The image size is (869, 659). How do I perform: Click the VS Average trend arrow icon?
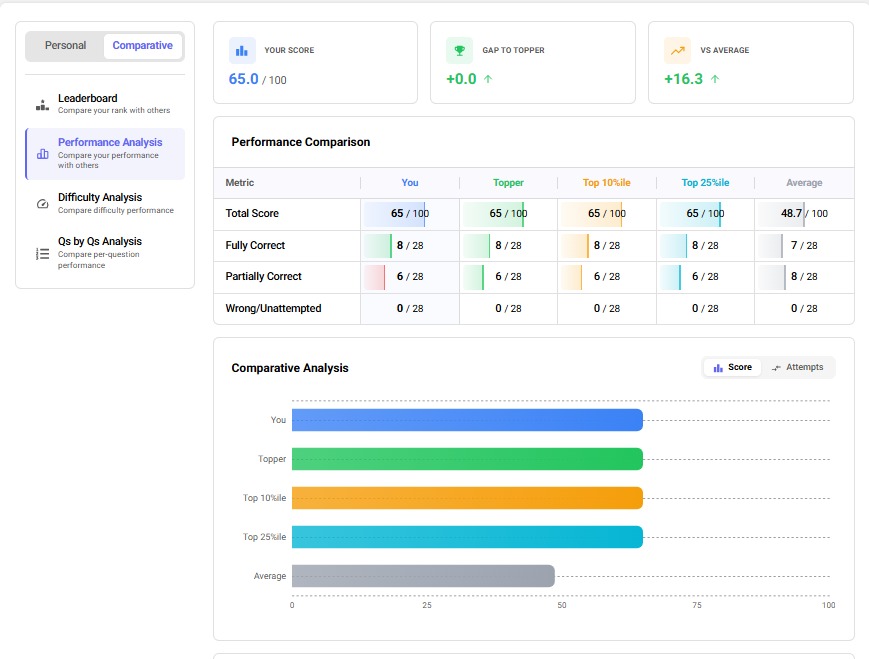tap(677, 51)
